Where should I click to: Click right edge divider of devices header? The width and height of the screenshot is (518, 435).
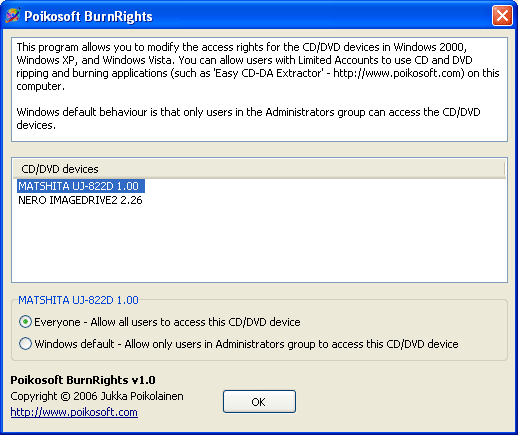tap(505, 169)
